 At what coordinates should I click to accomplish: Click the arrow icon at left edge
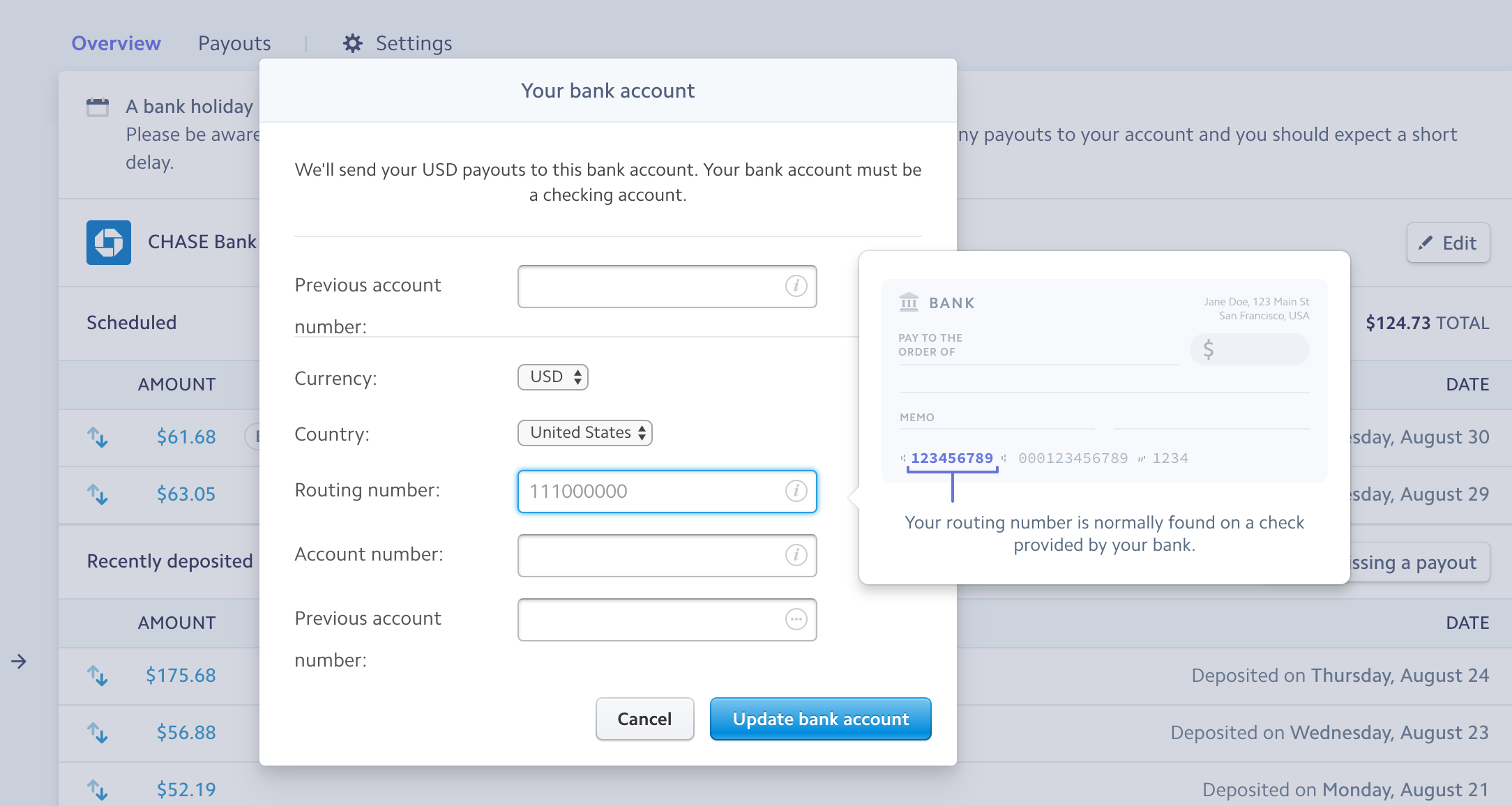tap(19, 662)
